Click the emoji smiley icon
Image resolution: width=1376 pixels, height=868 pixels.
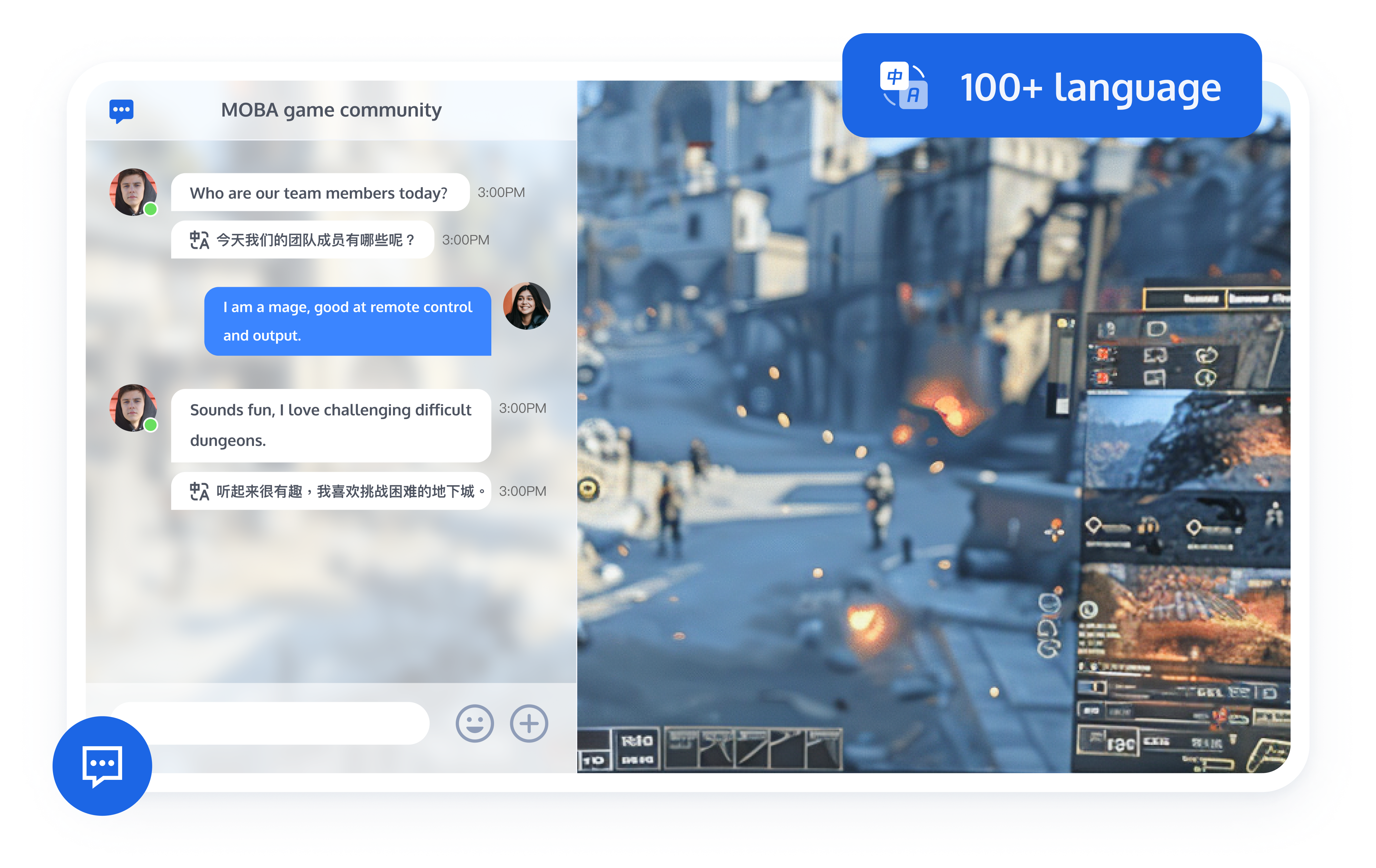(474, 724)
